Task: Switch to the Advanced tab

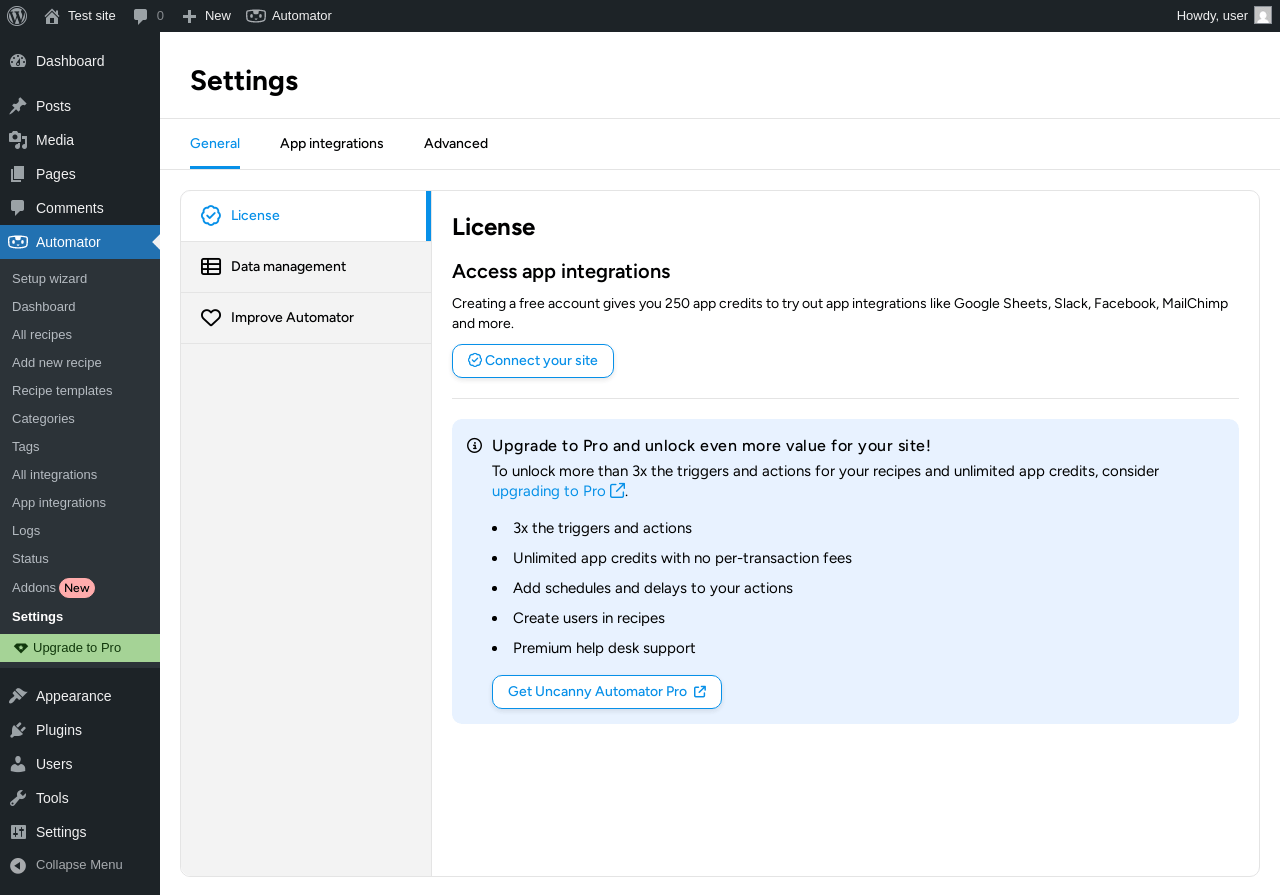Action: point(456,143)
